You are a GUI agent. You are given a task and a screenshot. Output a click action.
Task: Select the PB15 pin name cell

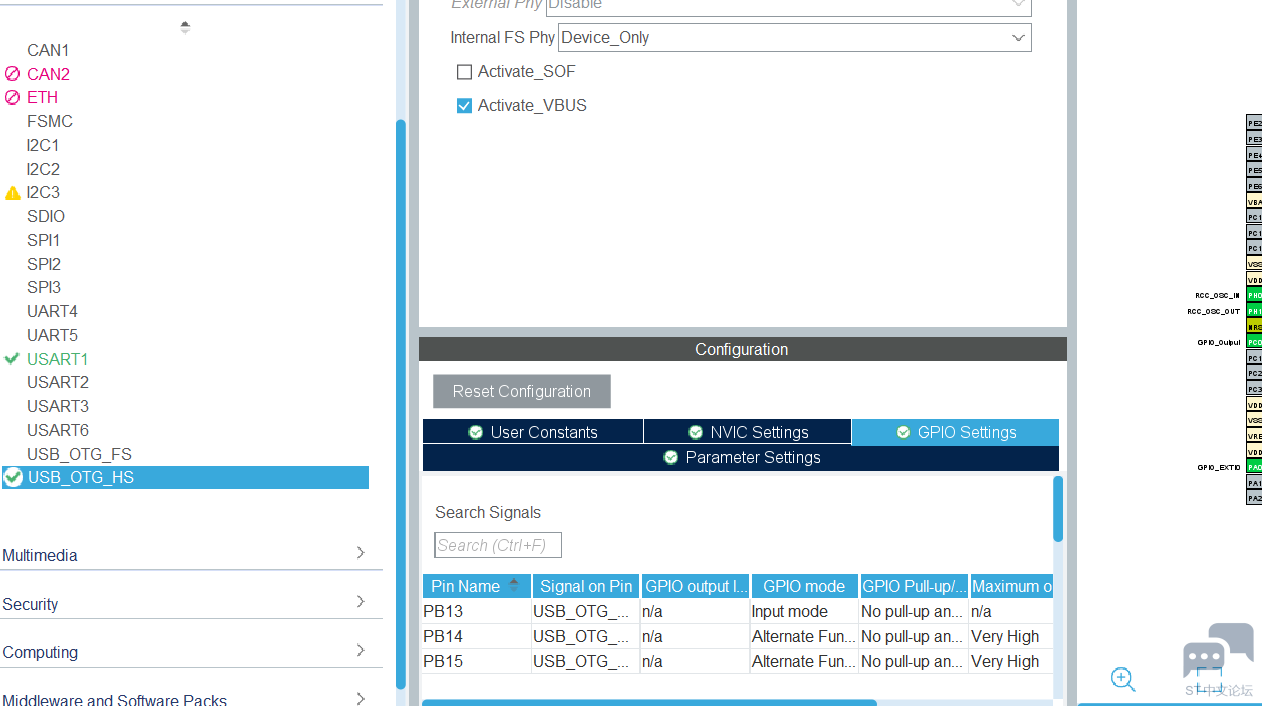coord(476,661)
